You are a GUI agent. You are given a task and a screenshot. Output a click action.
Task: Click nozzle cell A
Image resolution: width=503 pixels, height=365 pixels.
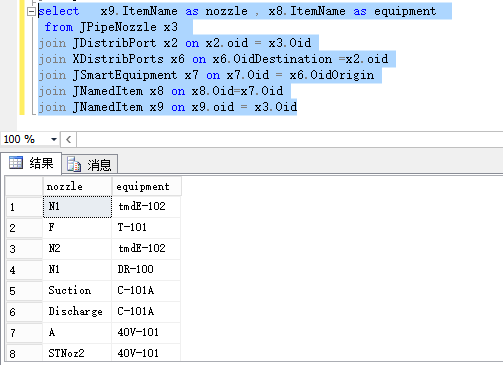click(x=77, y=333)
